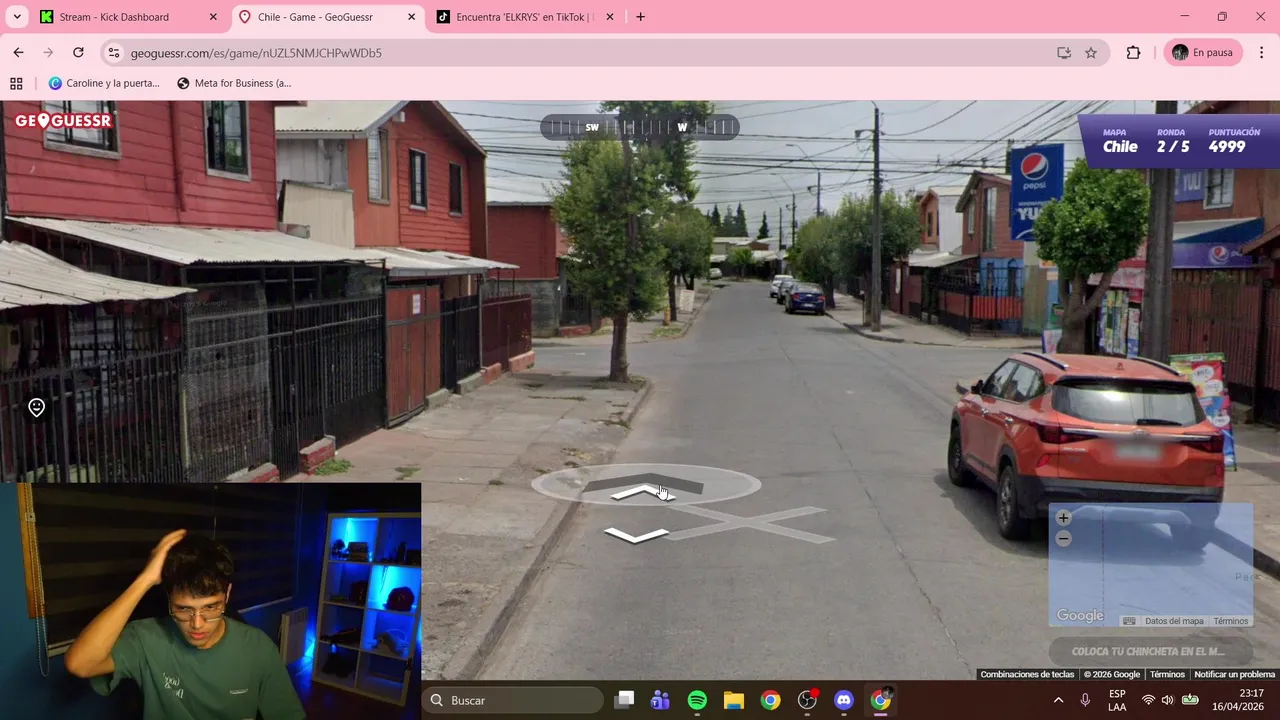Viewport: 1280px width, 720px height.
Task: Open 'Caroline y la puerta...' bookmark
Action: pyautogui.click(x=104, y=83)
